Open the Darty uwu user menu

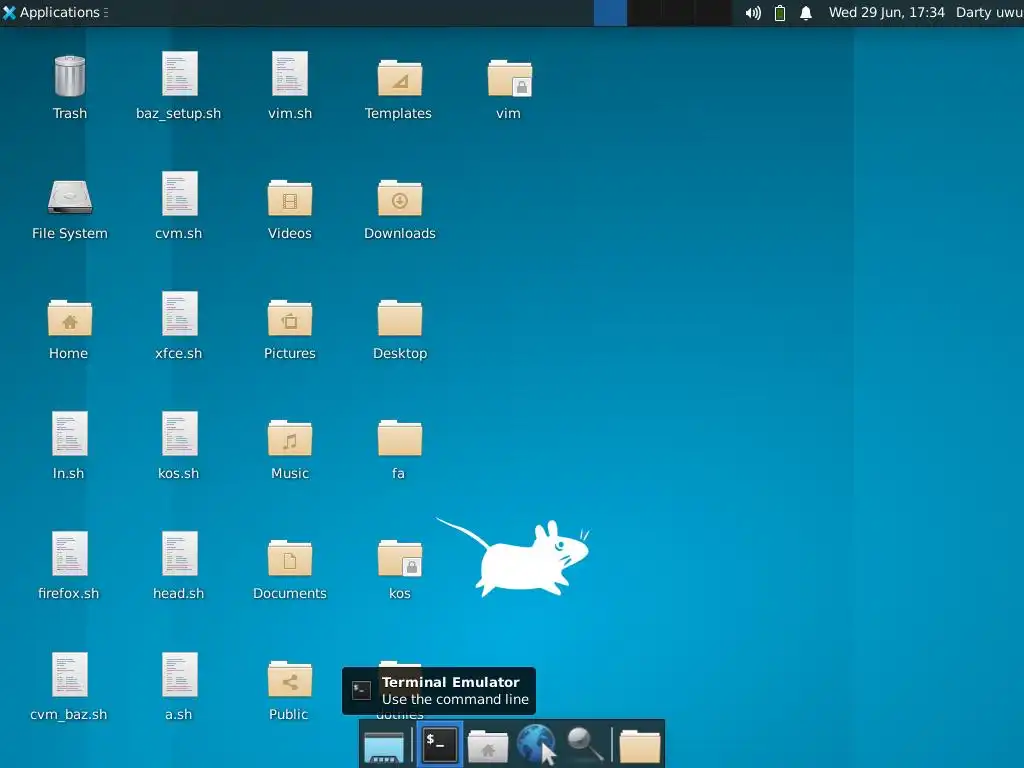pyautogui.click(x=989, y=12)
